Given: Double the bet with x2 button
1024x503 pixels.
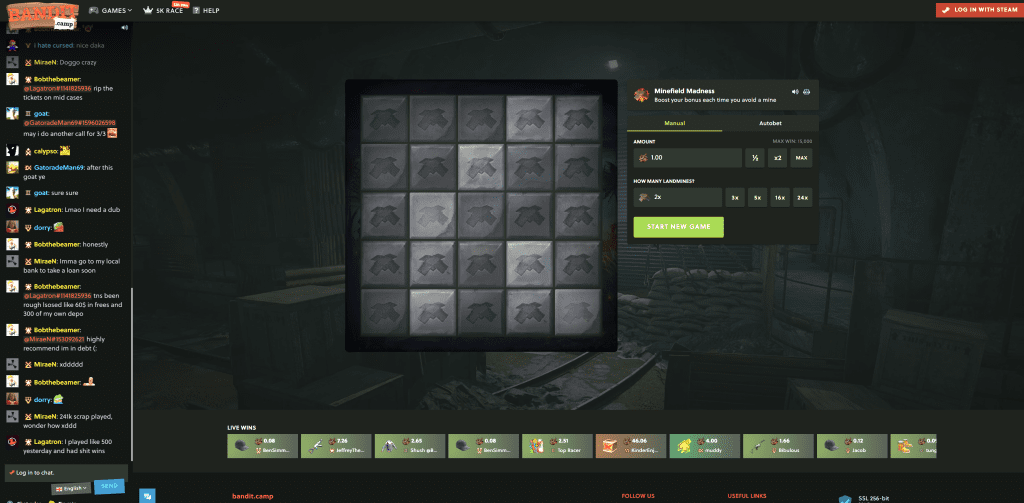Looking at the screenshot, I should (x=777, y=157).
